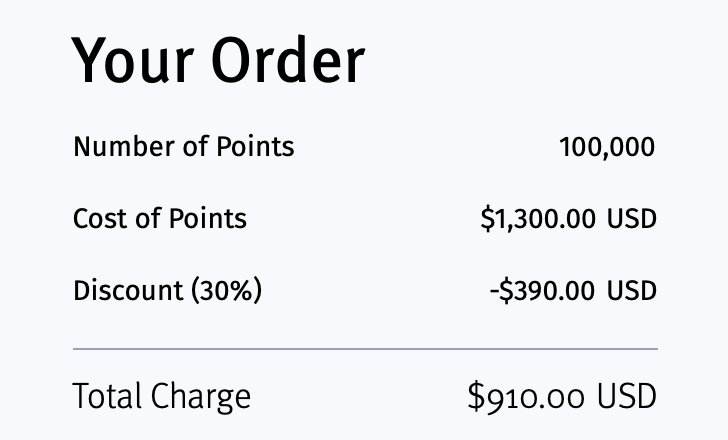Click the 100,000 points value

click(607, 147)
